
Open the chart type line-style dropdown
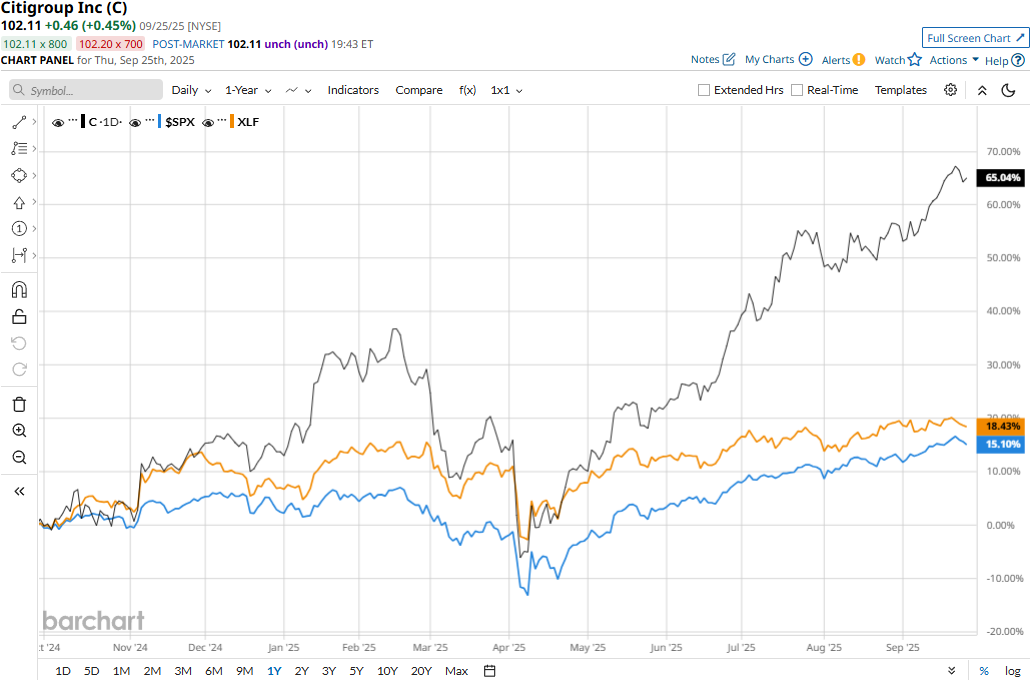(299, 90)
